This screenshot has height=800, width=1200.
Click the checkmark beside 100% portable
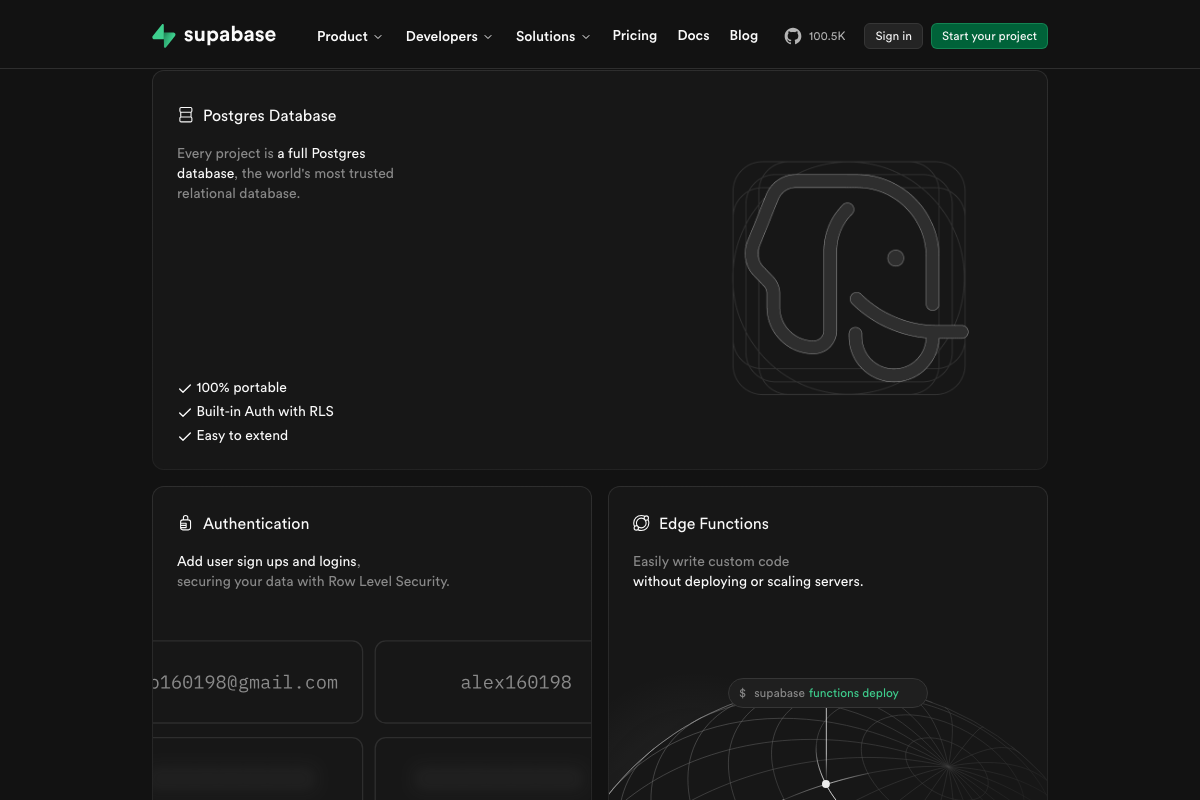coord(184,388)
